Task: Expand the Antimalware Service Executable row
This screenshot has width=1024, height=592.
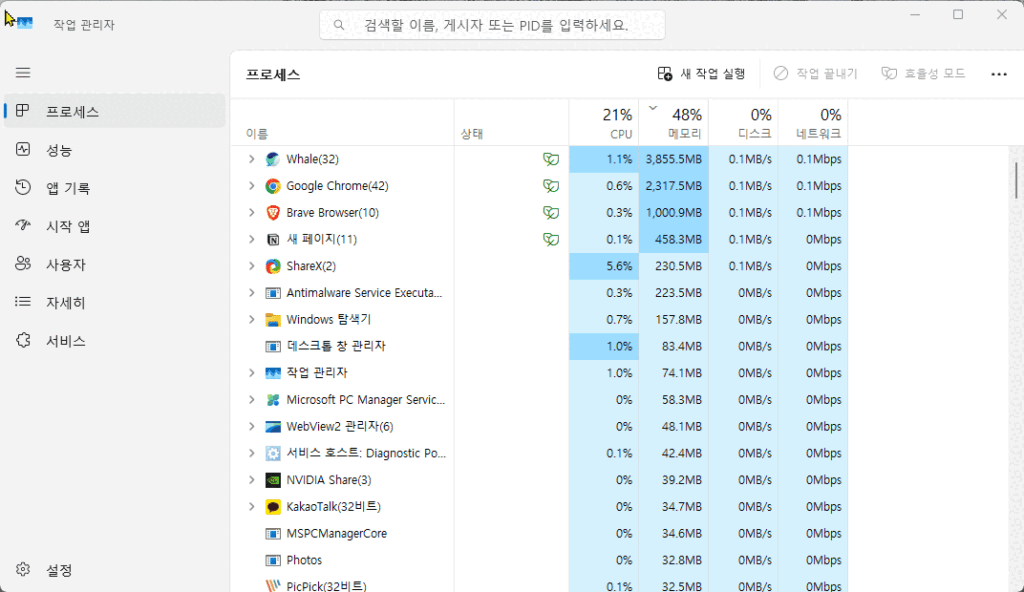Action: coord(251,293)
